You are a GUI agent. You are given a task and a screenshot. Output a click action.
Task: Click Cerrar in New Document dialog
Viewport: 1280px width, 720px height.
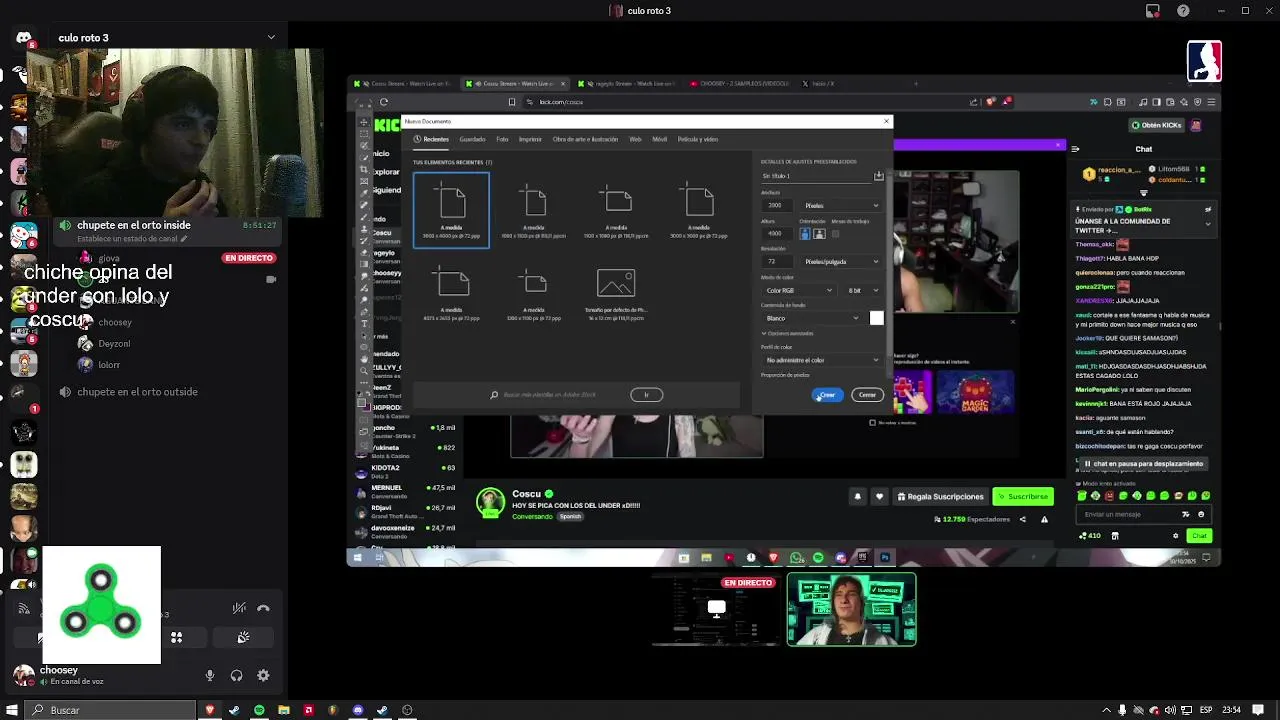pos(867,395)
